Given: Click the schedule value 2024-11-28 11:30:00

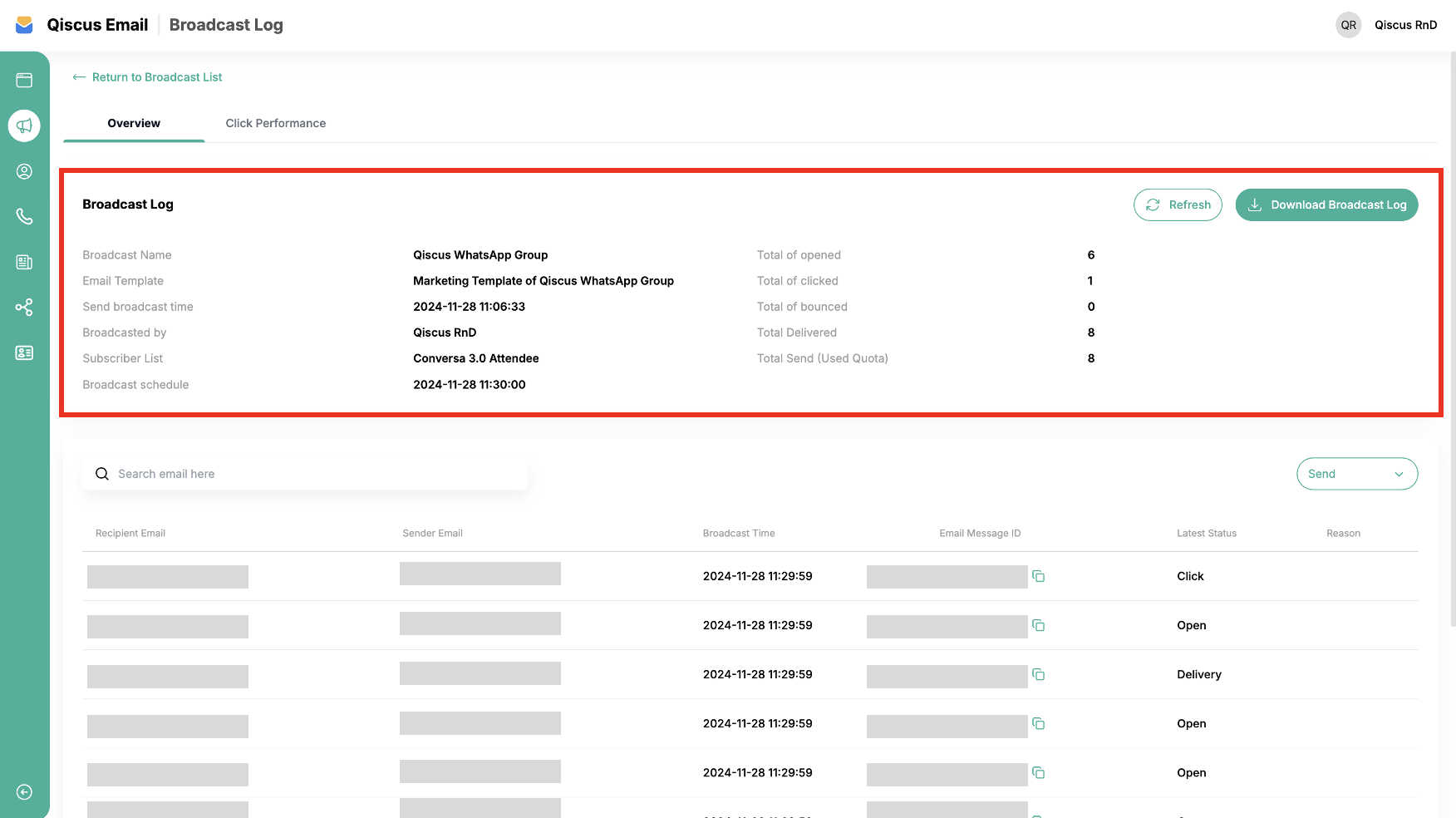Looking at the screenshot, I should point(469,385).
